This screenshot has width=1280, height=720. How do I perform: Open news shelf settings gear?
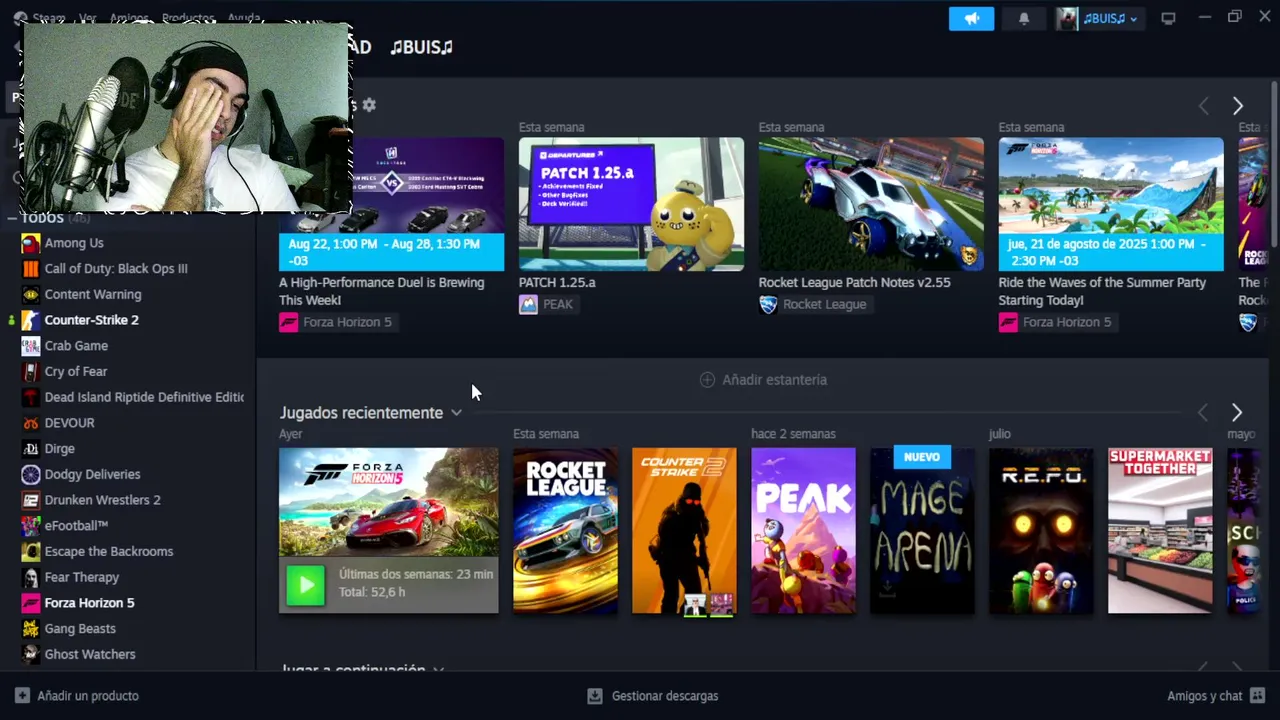pos(369,104)
